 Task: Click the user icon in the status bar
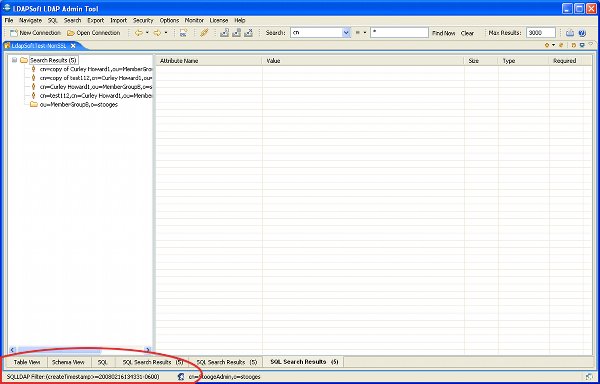point(181,377)
